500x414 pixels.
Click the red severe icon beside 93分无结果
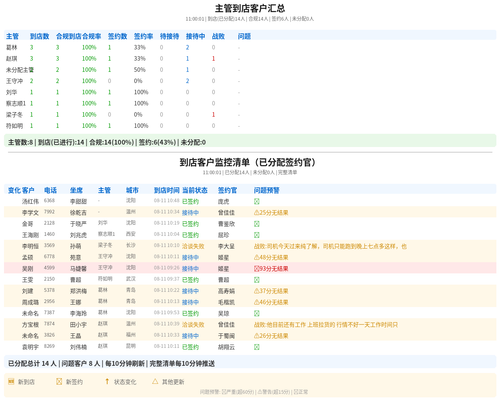click(256, 269)
